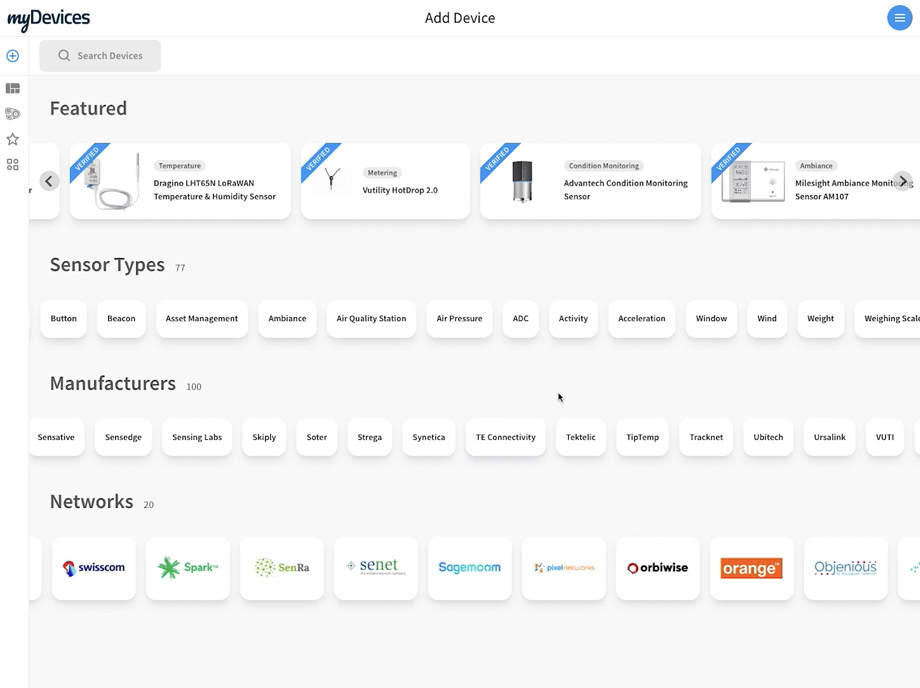Click the add device plus icon in sidebar
The image size is (920, 688).
click(12, 56)
